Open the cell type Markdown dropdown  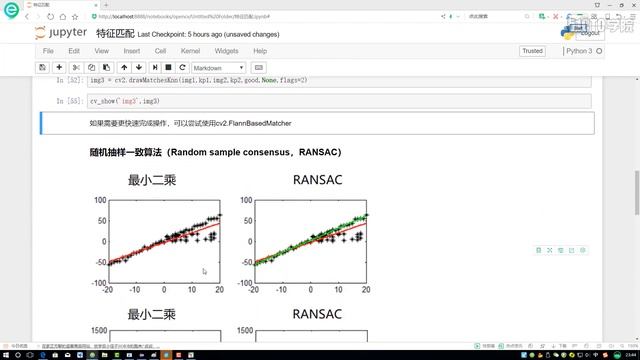pyautogui.click(x=218, y=68)
